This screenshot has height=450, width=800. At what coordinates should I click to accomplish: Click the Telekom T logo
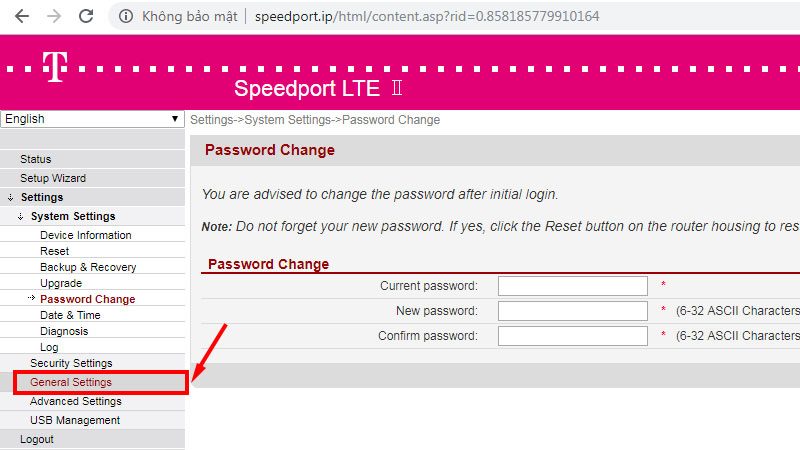(53, 67)
